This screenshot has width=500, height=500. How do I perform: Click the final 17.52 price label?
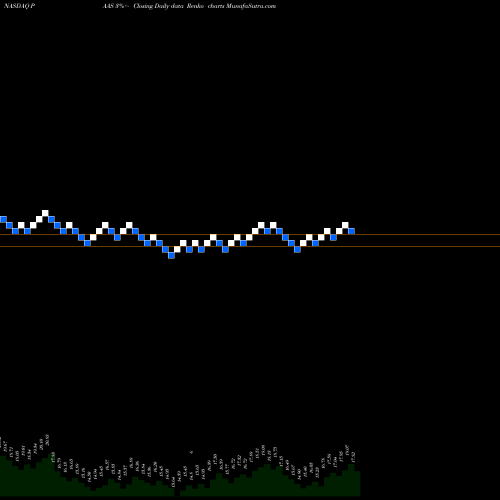(x=354, y=457)
